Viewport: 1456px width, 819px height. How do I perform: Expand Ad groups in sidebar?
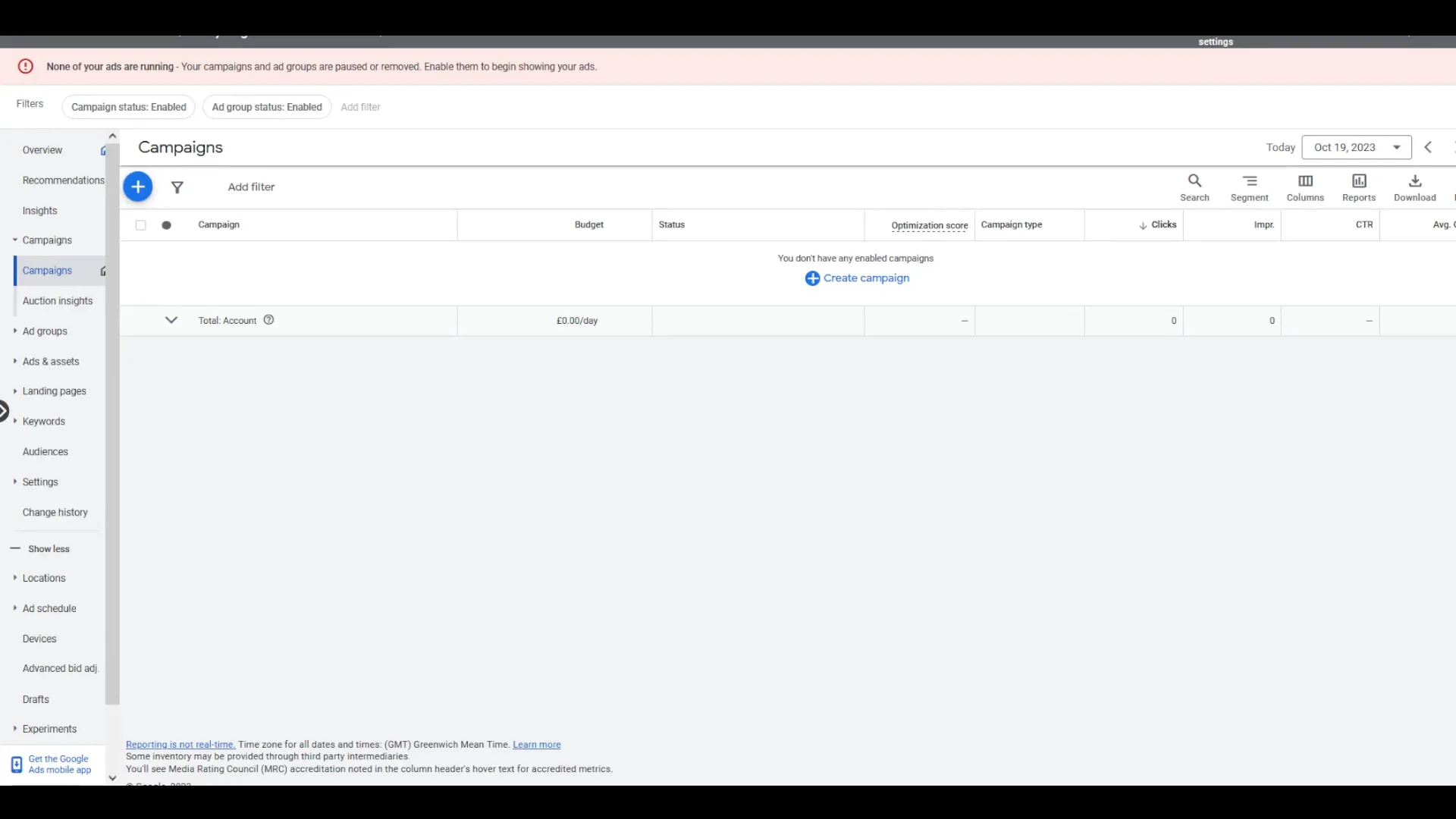[x=14, y=331]
